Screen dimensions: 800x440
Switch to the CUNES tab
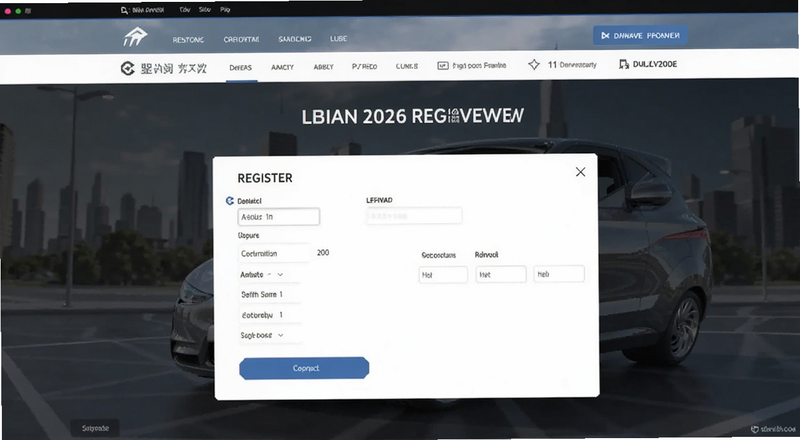[407, 66]
